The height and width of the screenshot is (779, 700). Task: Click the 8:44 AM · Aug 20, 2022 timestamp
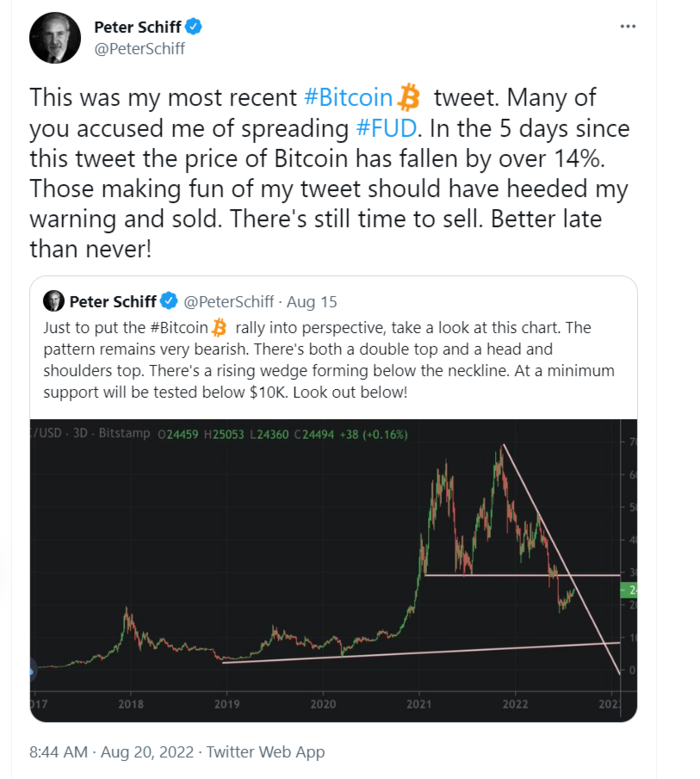(111, 752)
